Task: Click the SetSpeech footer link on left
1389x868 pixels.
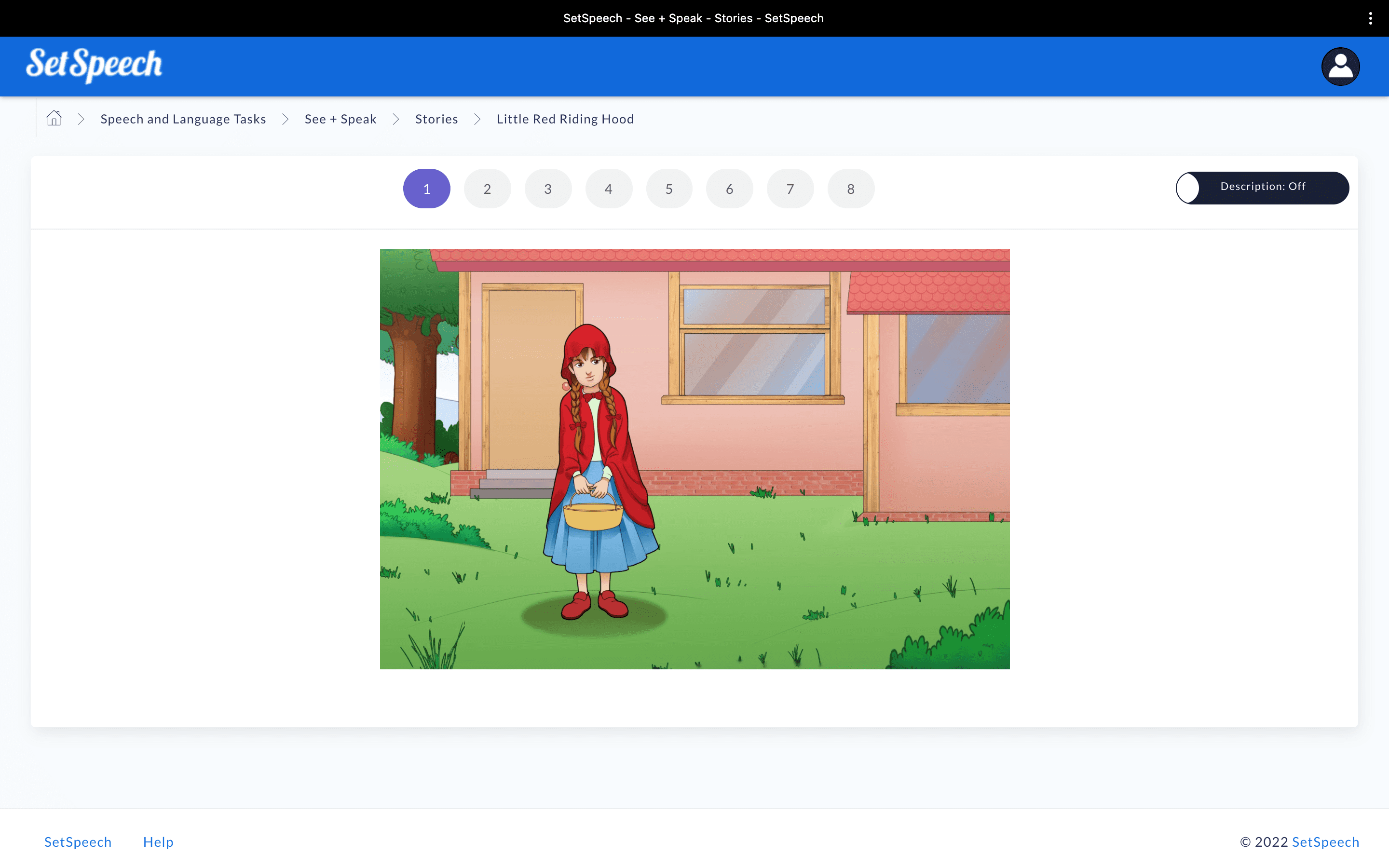Action: pyautogui.click(x=78, y=841)
